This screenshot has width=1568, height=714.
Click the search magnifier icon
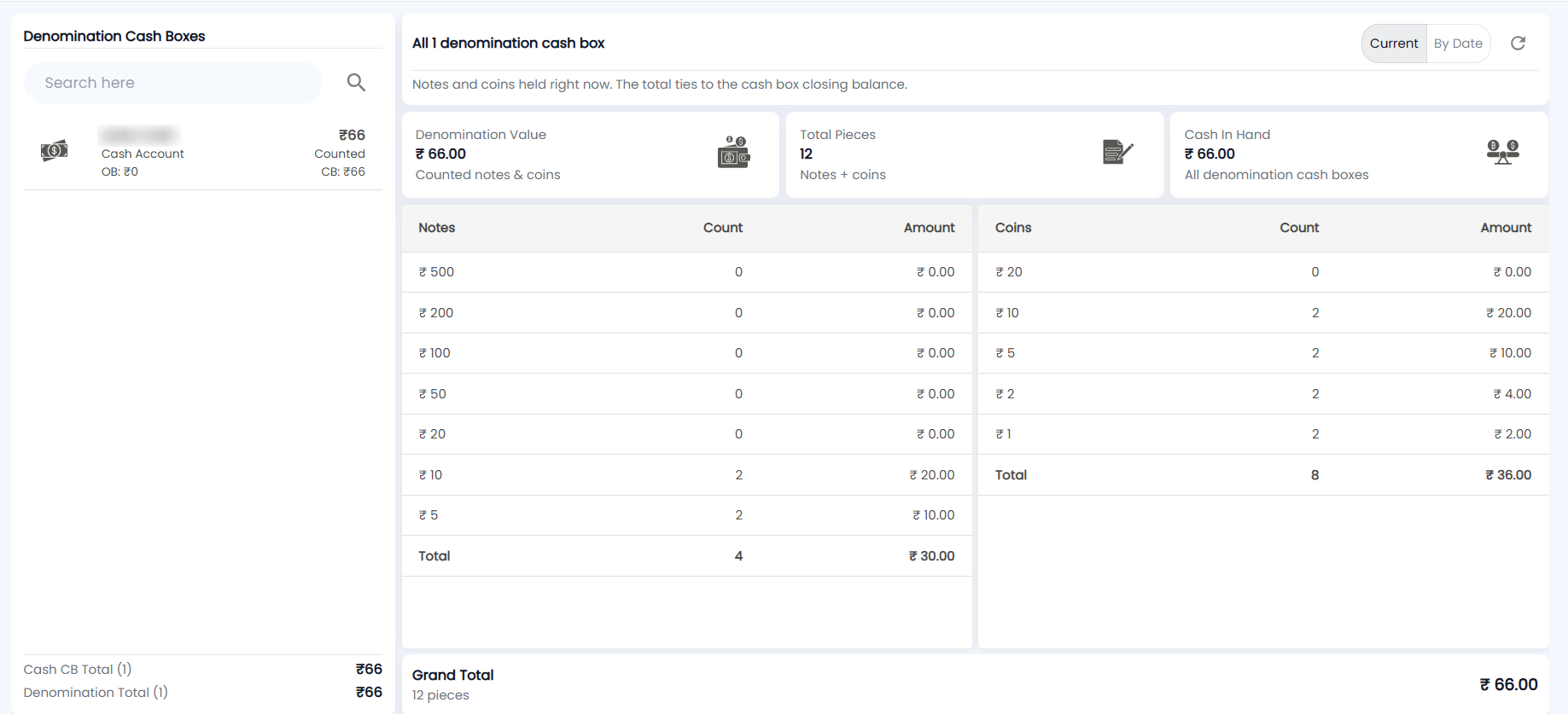coord(356,83)
